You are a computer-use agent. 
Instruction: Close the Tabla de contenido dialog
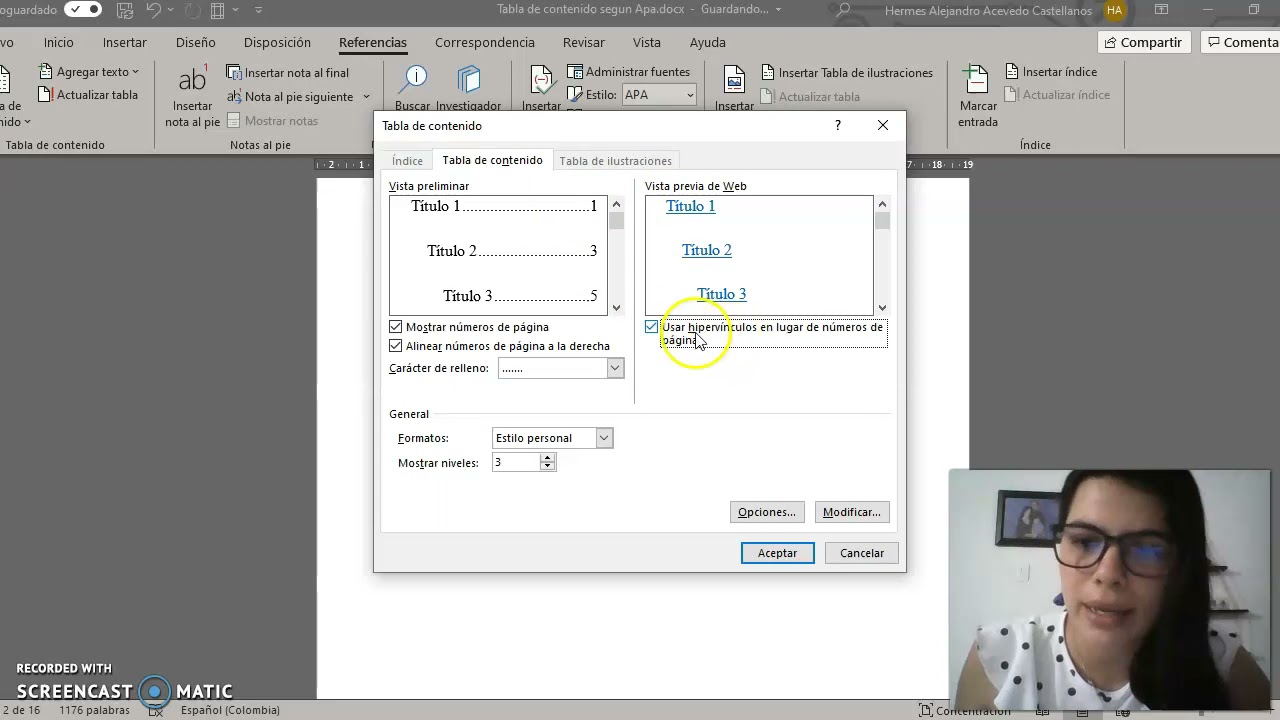883,125
